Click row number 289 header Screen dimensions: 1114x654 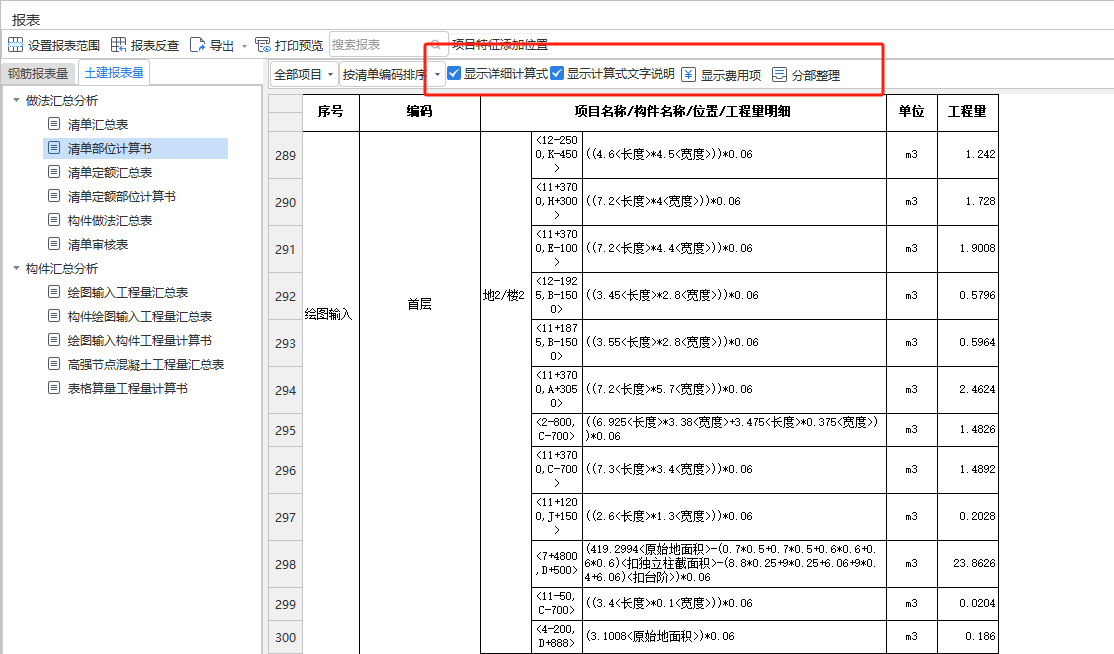[x=286, y=156]
